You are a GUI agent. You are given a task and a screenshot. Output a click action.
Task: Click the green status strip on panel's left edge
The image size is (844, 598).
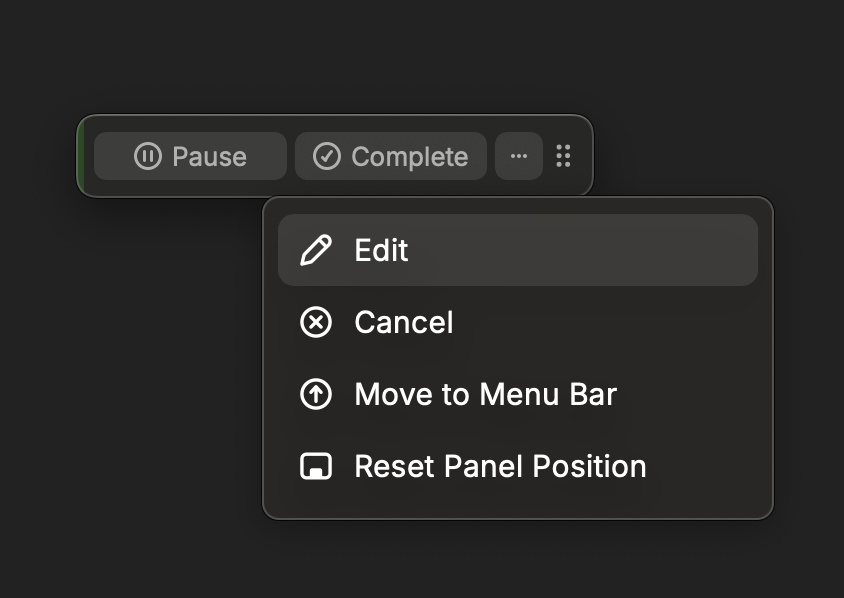tap(80, 156)
